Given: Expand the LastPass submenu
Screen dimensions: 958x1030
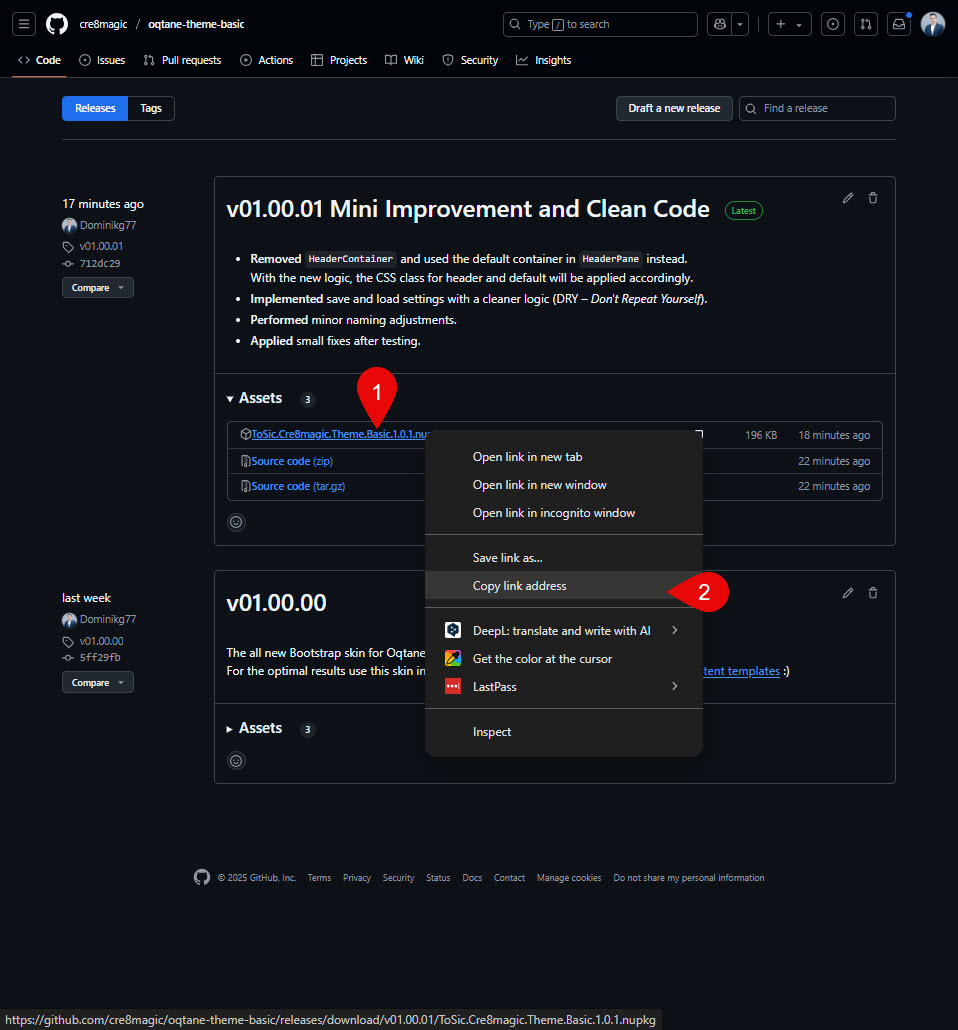Looking at the screenshot, I should point(674,686).
